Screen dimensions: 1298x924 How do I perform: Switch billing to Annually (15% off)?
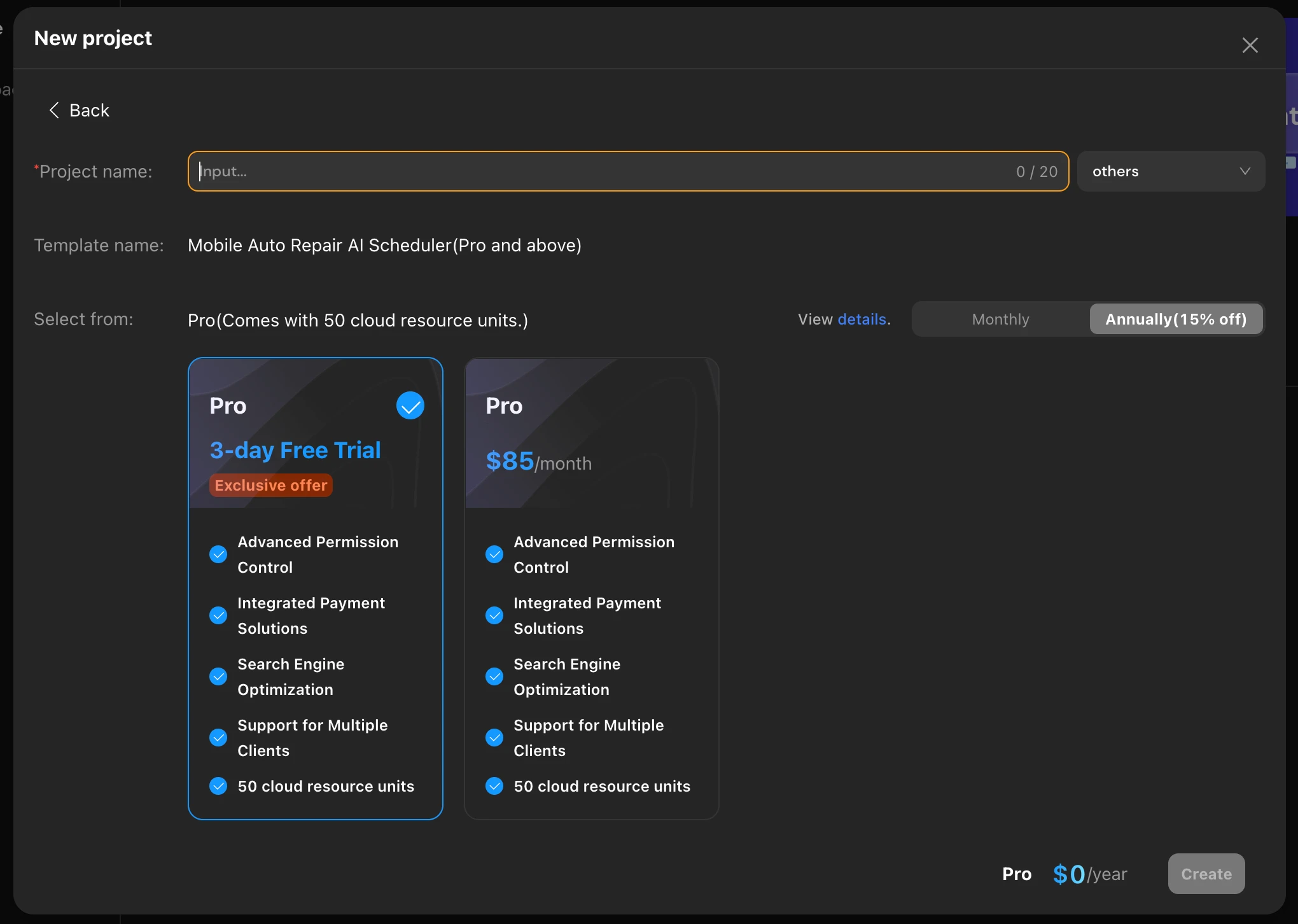(1176, 319)
